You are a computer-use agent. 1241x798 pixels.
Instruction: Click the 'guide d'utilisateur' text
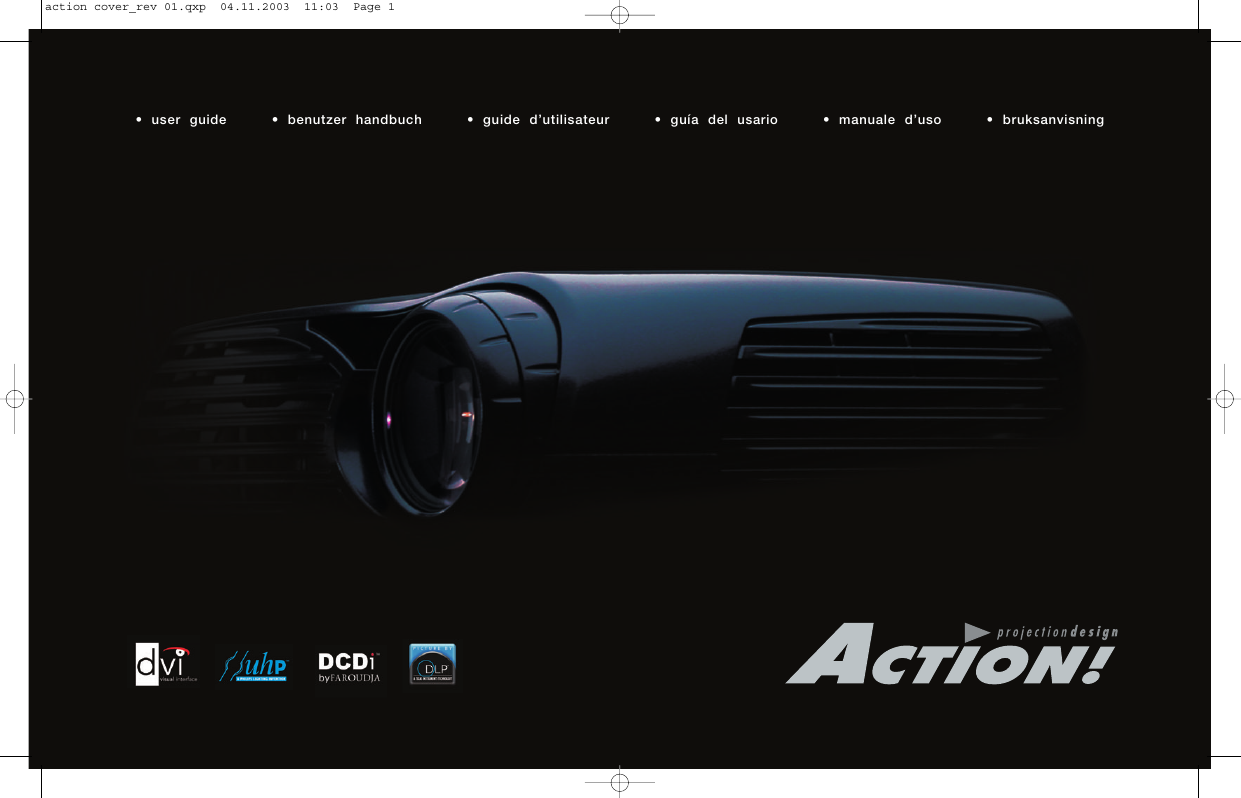click(x=546, y=120)
